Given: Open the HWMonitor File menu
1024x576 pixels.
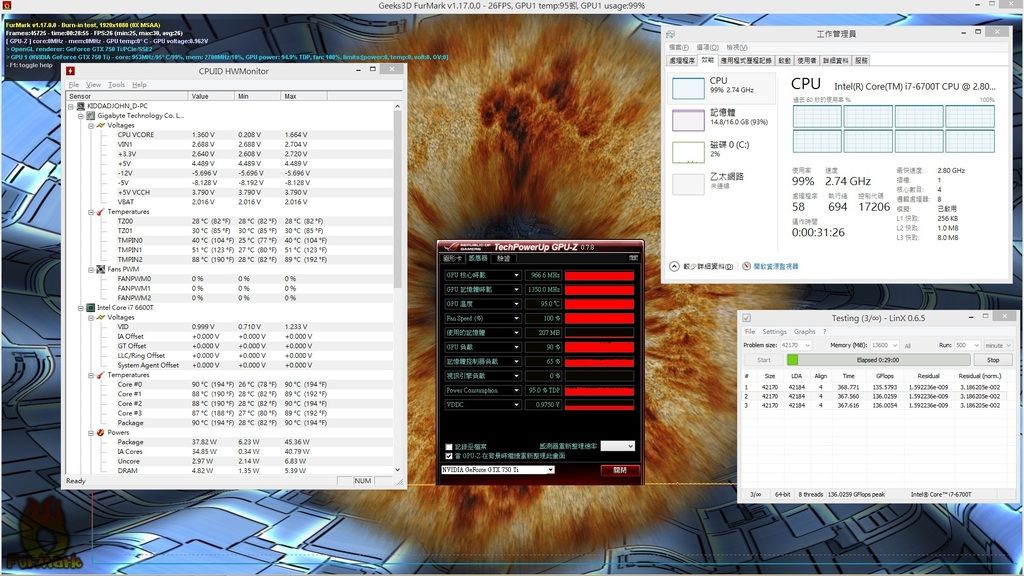Looking at the screenshot, I should 74,85.
